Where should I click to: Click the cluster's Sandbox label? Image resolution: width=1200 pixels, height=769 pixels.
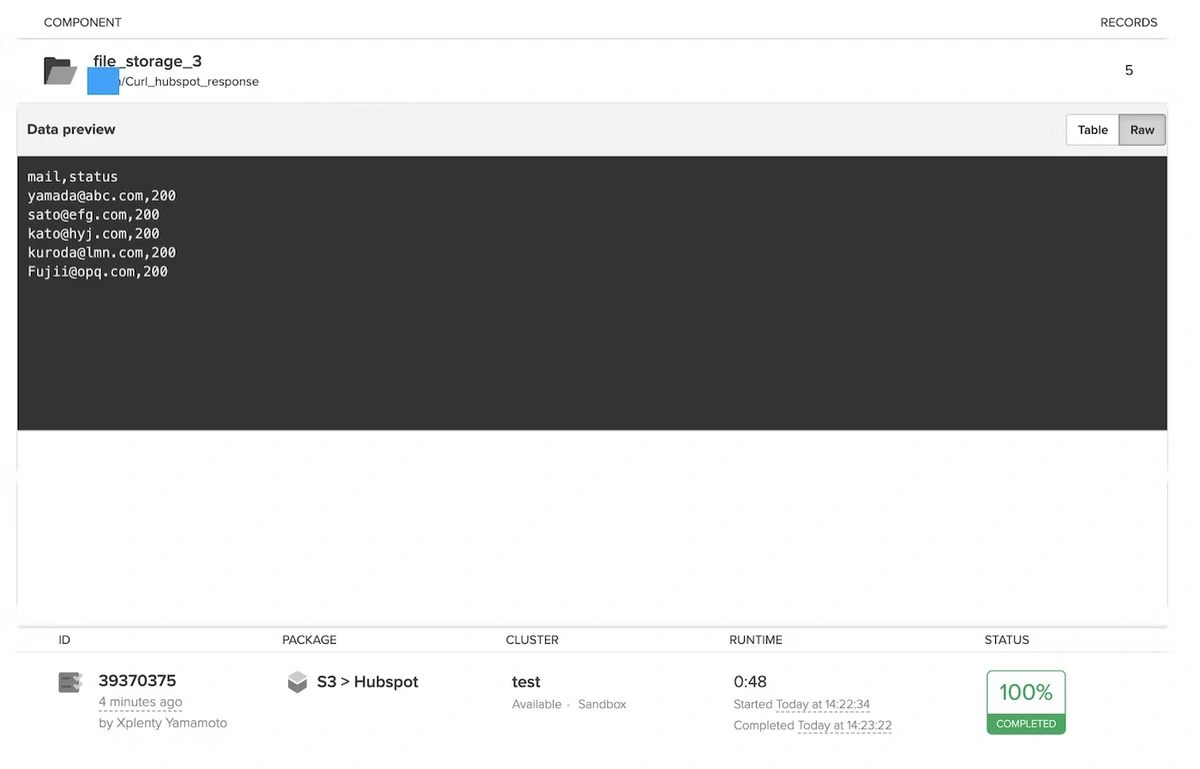(602, 704)
